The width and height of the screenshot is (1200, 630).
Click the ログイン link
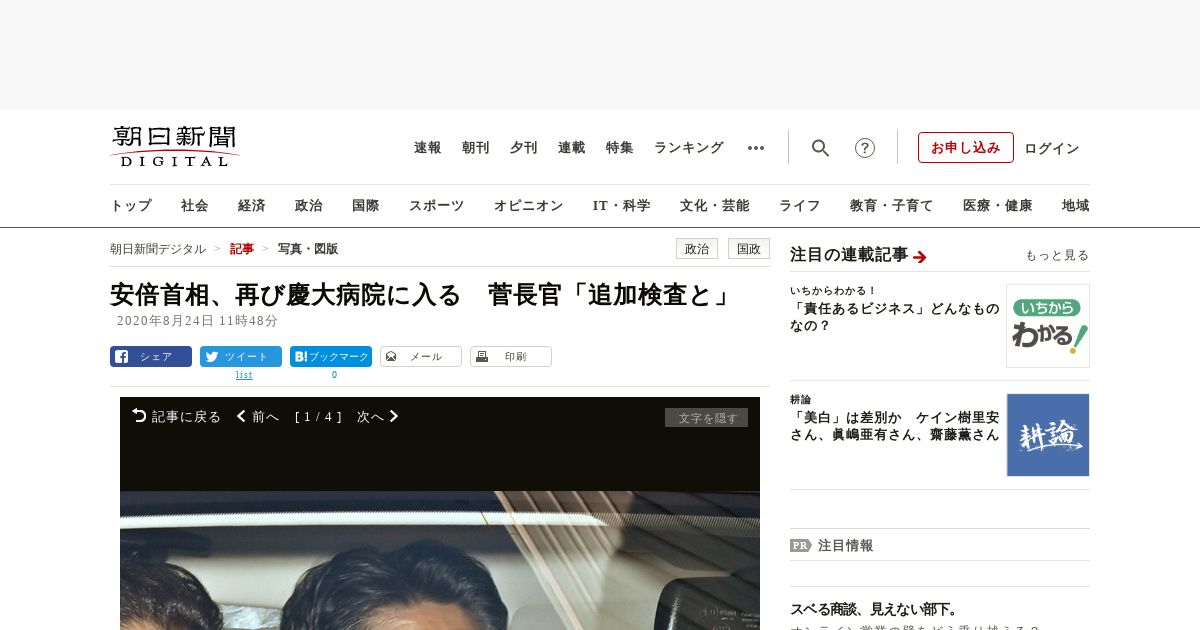(x=1052, y=148)
